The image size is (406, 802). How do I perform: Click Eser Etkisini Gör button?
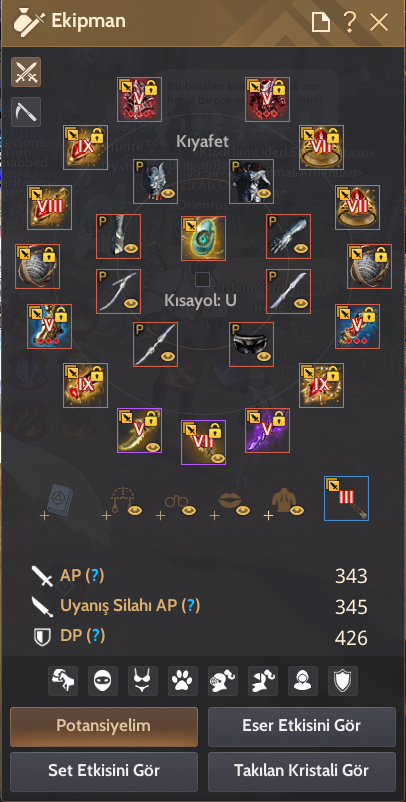[302, 726]
